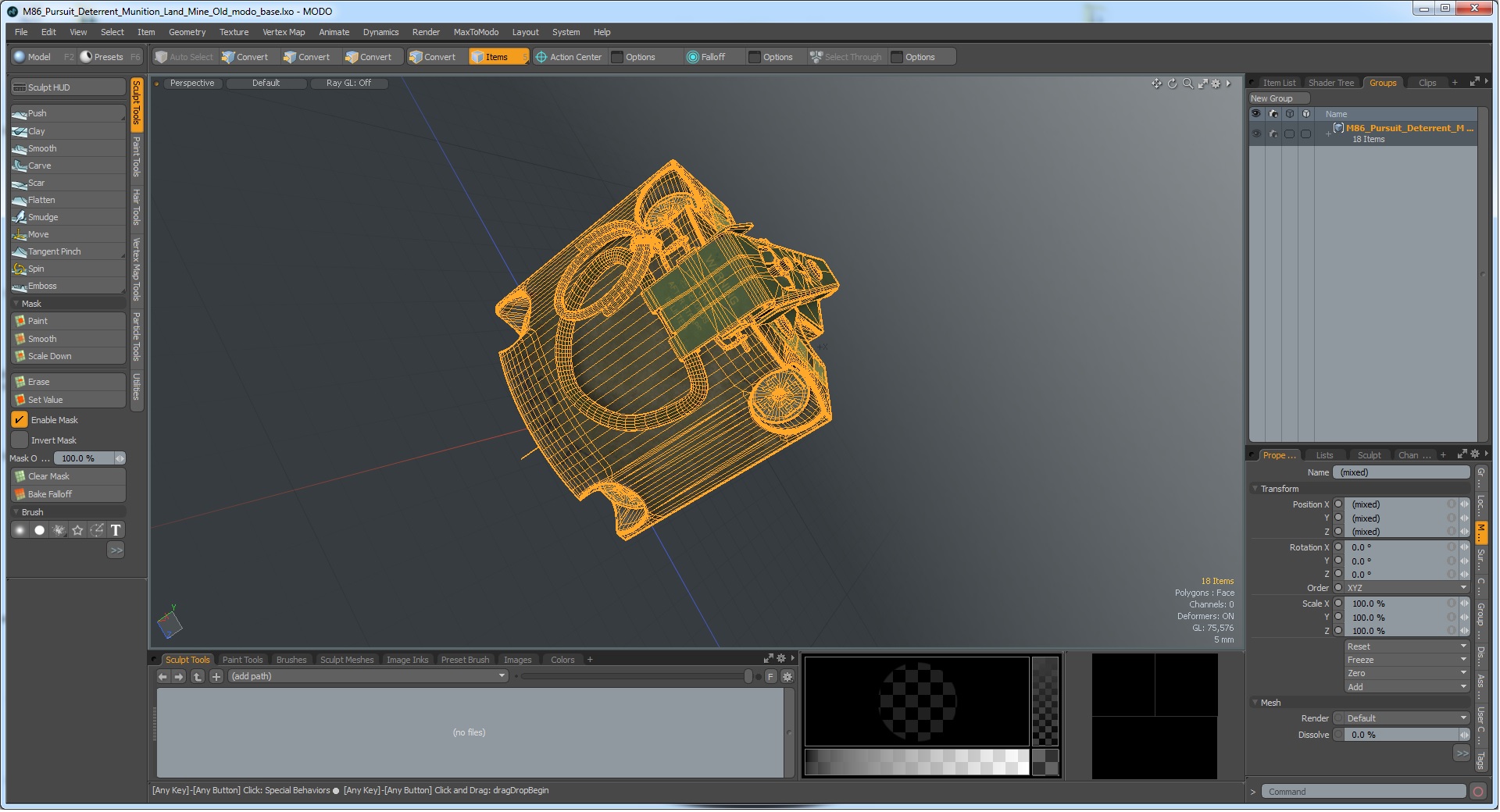Collapse the Transform section
1500x812 pixels.
[1255, 489]
